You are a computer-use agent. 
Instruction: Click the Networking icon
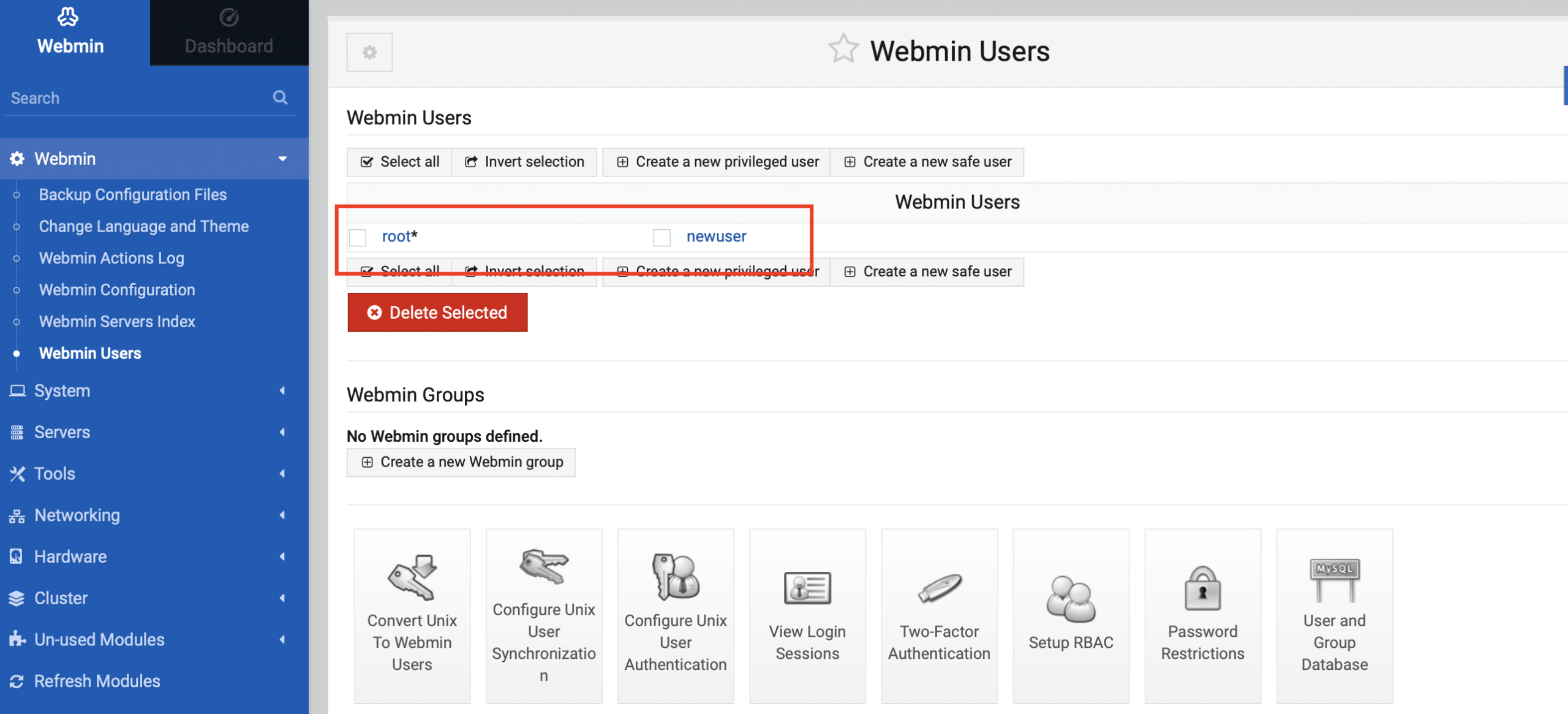[17, 515]
